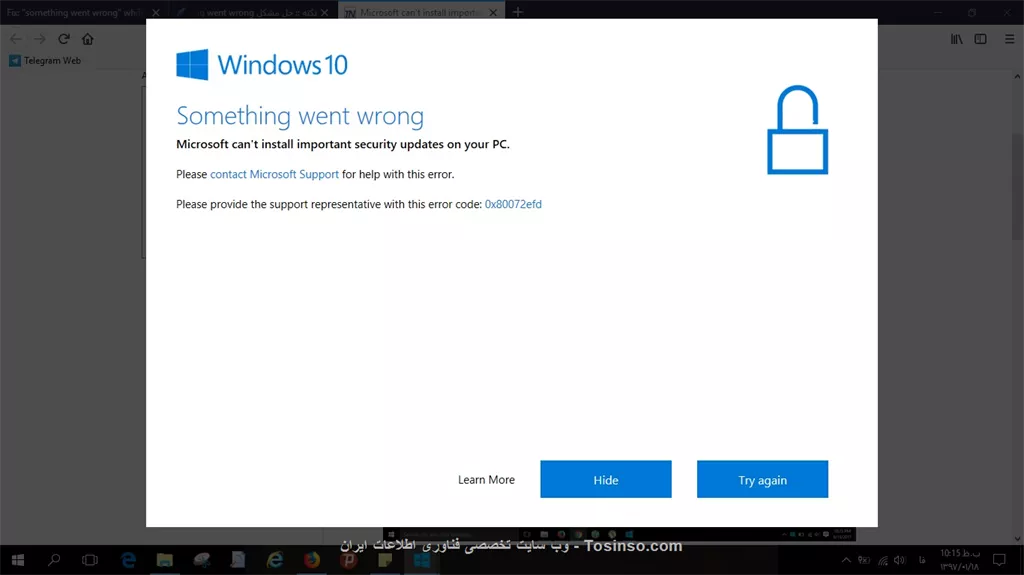Screen dimensions: 1024x575
Task: Click the 'Something went wrong' heading
Action: (300, 116)
